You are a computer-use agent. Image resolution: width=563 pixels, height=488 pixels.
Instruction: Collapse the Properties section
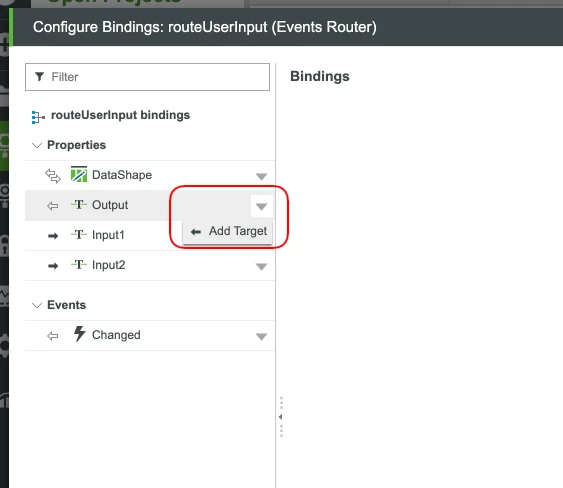37,145
